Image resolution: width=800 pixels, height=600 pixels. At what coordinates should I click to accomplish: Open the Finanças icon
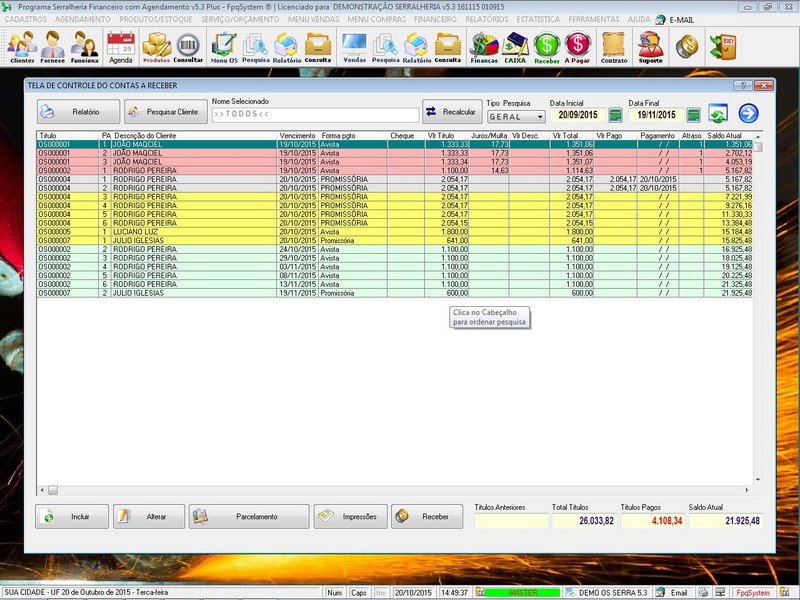point(484,47)
